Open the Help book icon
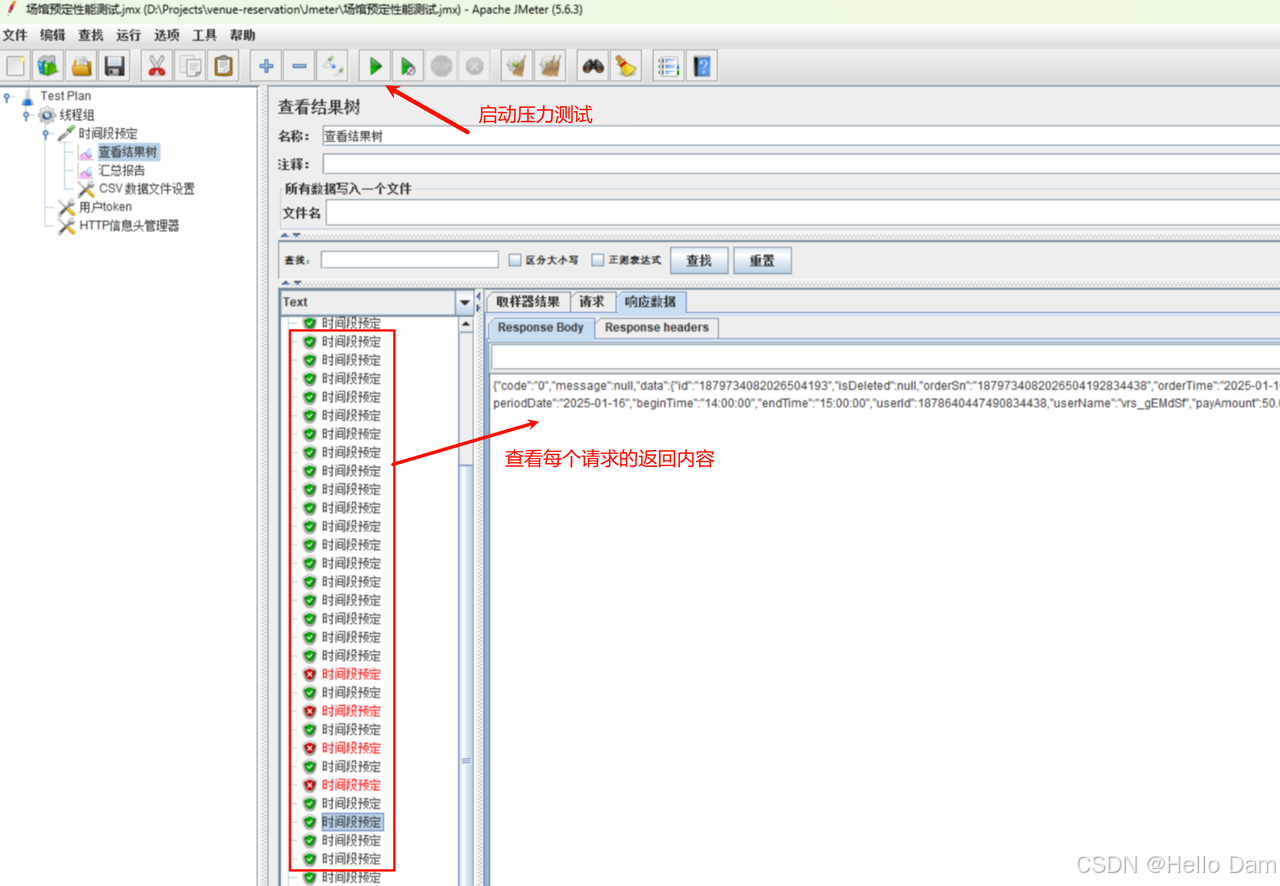The image size is (1280, 886). point(702,66)
